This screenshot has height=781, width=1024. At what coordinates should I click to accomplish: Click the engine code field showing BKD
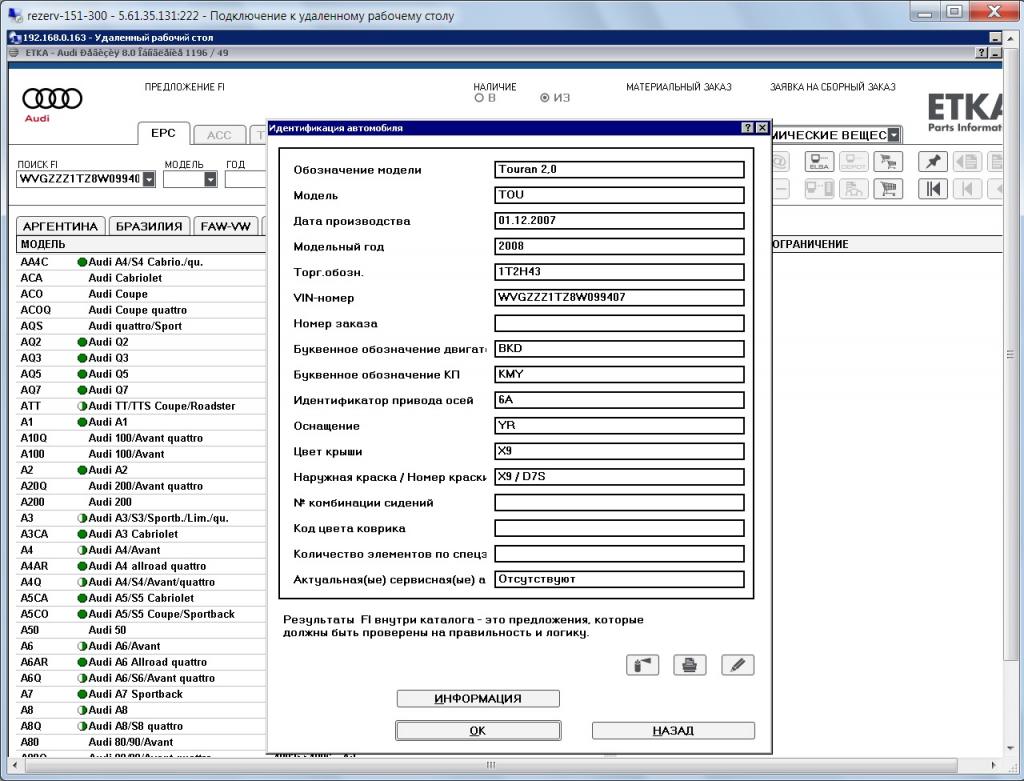619,349
